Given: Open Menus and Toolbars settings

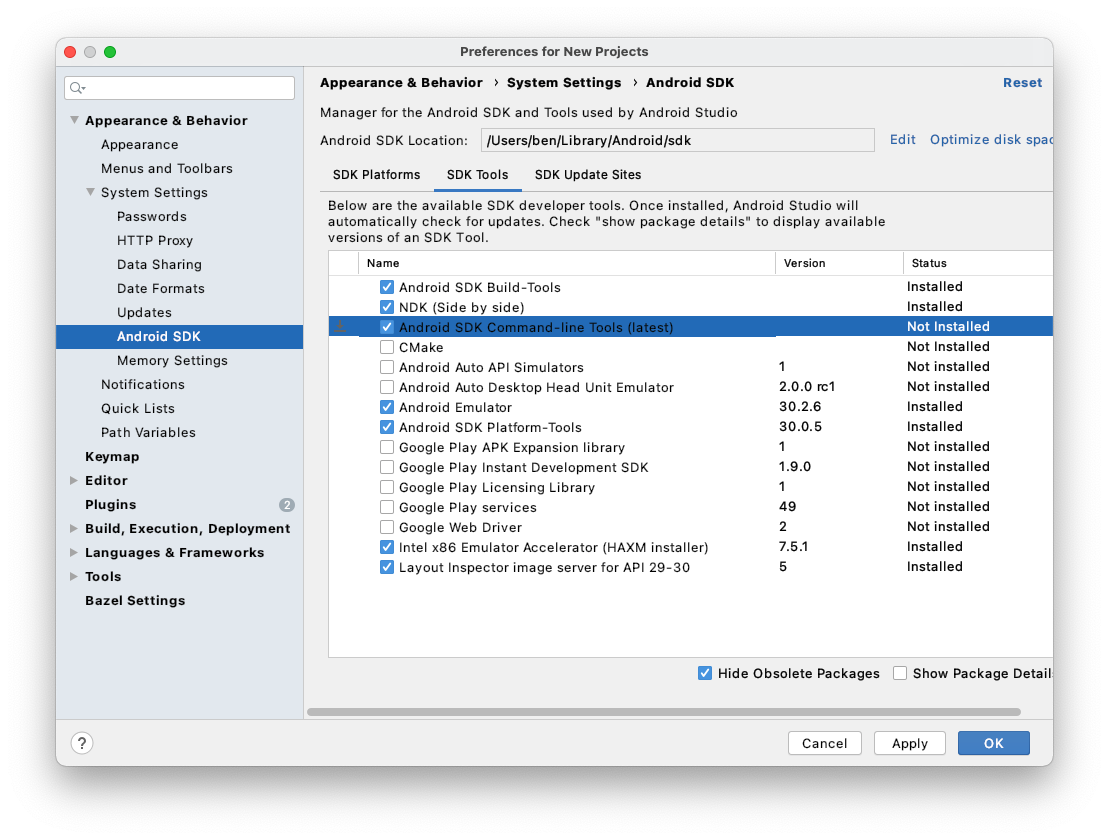Looking at the screenshot, I should pos(167,168).
